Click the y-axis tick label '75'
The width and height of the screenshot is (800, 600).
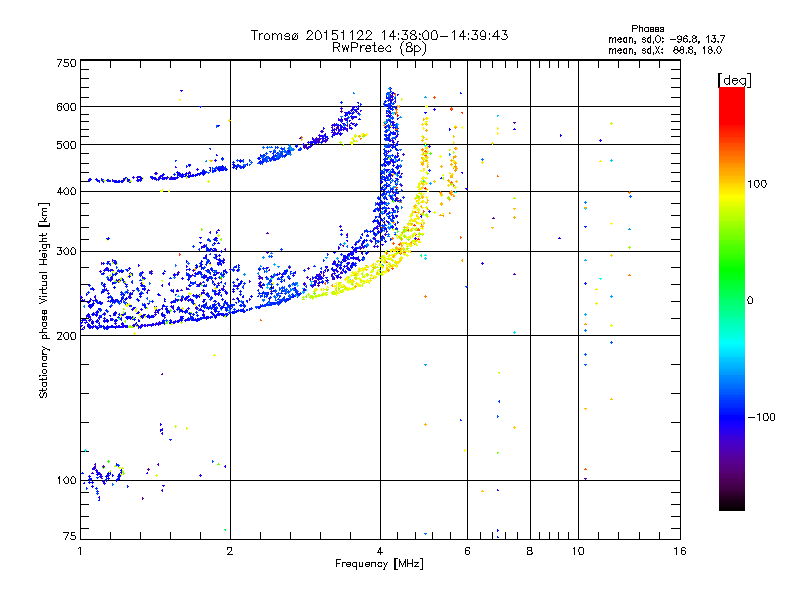point(70,536)
